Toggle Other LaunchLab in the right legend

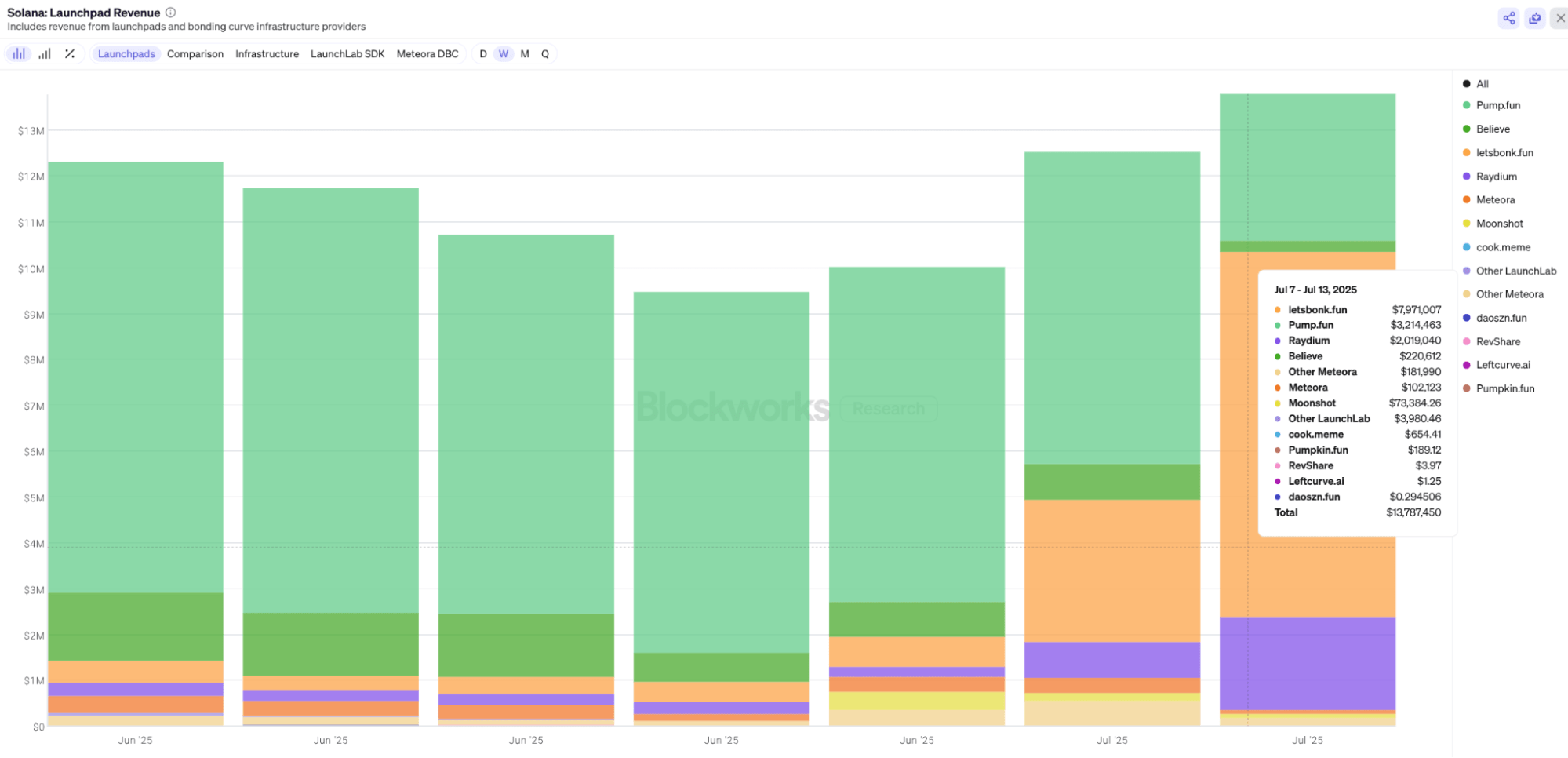1509,271
